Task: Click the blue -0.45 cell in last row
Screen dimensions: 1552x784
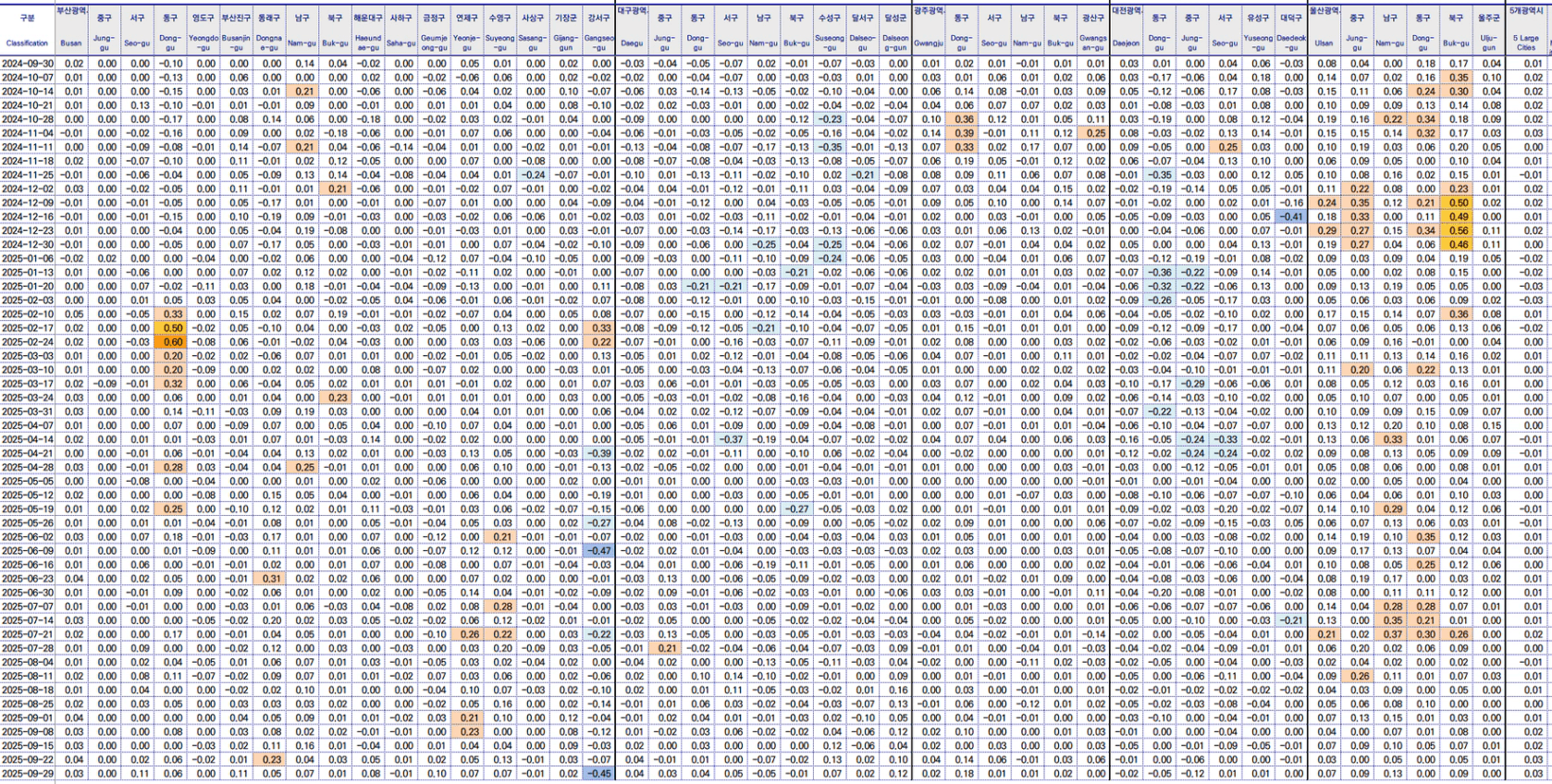Action: coord(599,774)
